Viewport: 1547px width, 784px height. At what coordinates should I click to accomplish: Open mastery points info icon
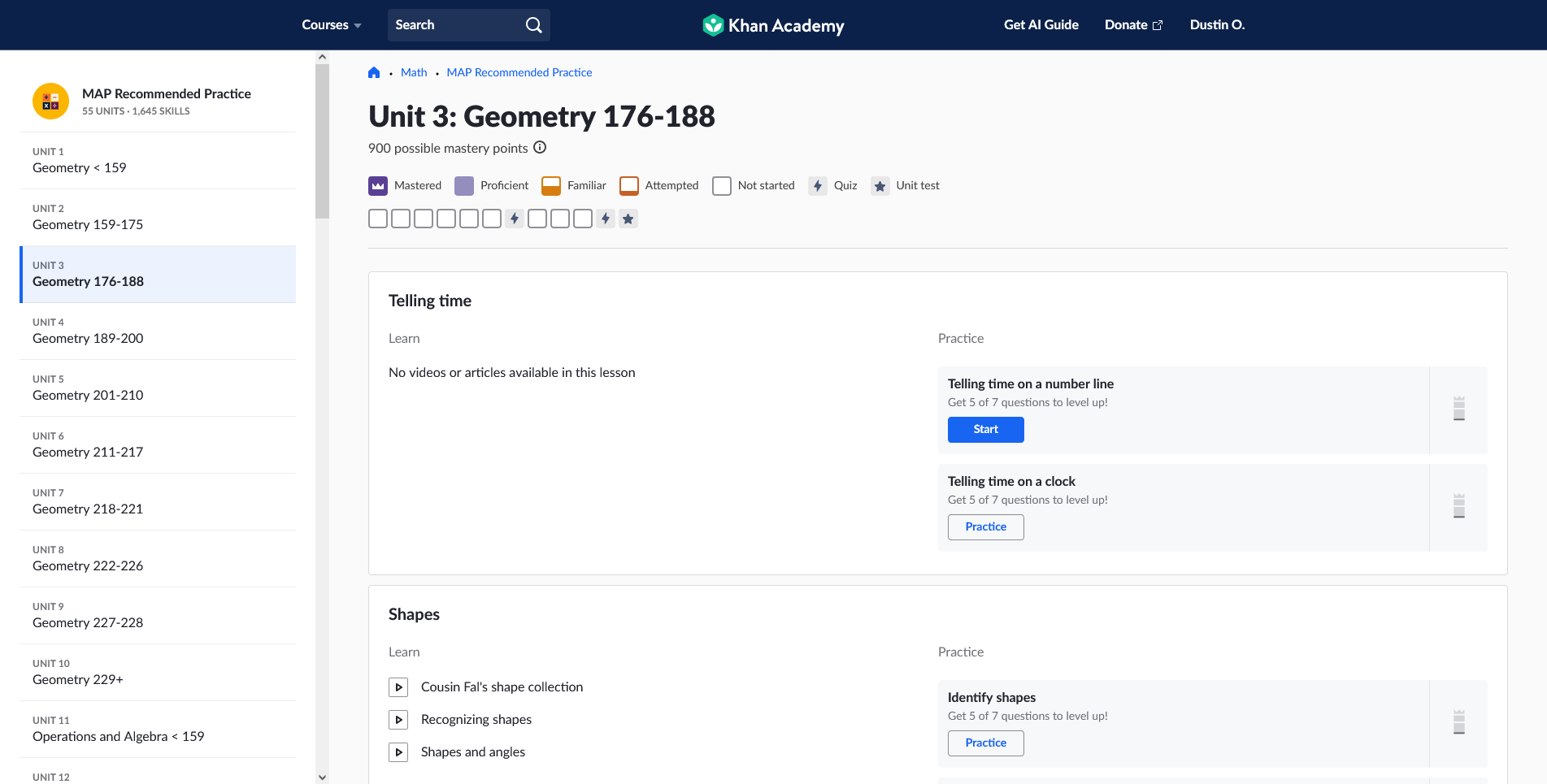pyautogui.click(x=540, y=147)
